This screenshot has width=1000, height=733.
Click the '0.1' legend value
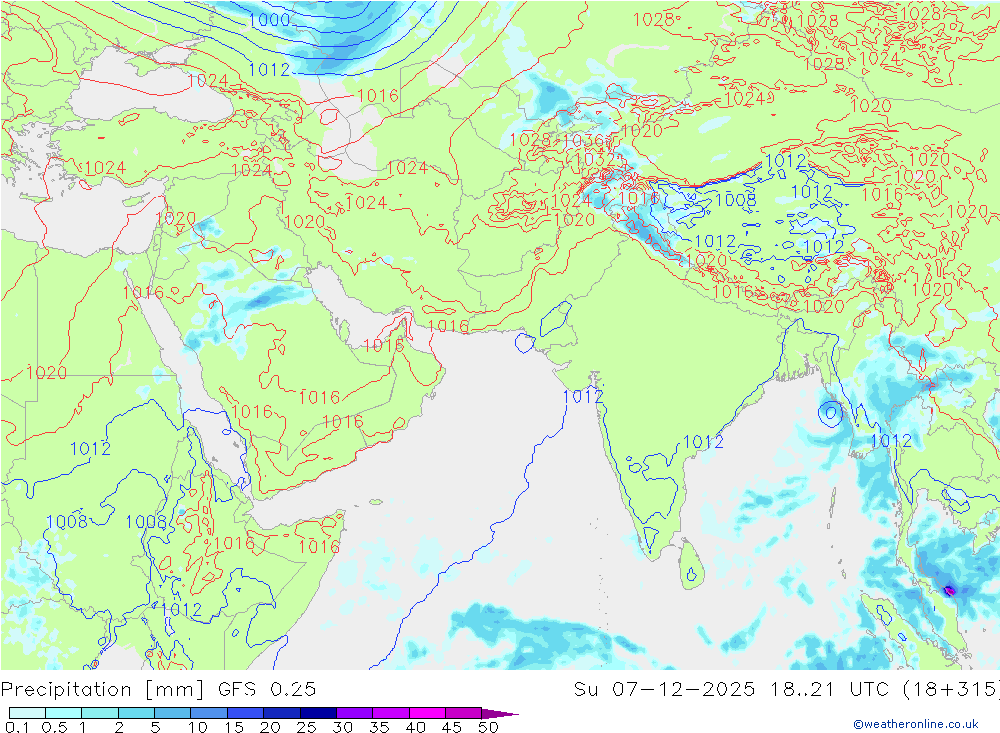(17, 727)
